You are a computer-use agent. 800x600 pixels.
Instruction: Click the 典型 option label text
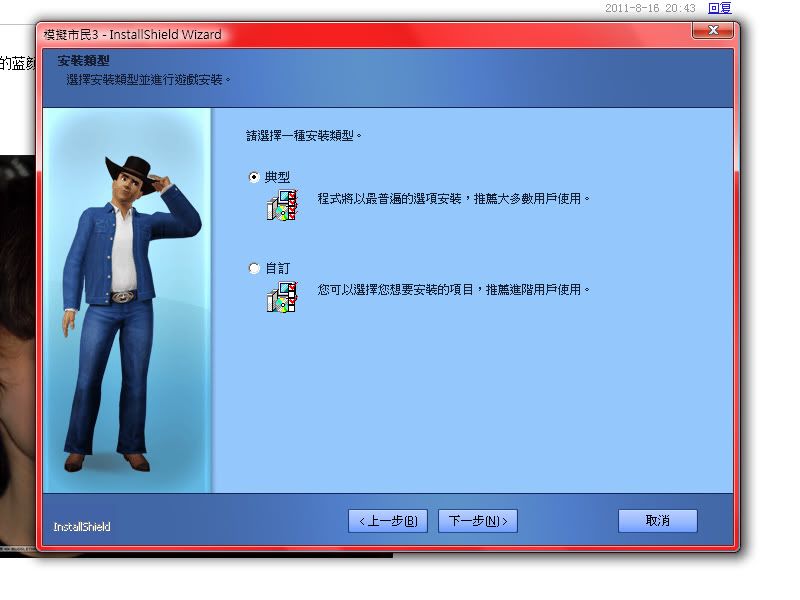click(x=277, y=177)
